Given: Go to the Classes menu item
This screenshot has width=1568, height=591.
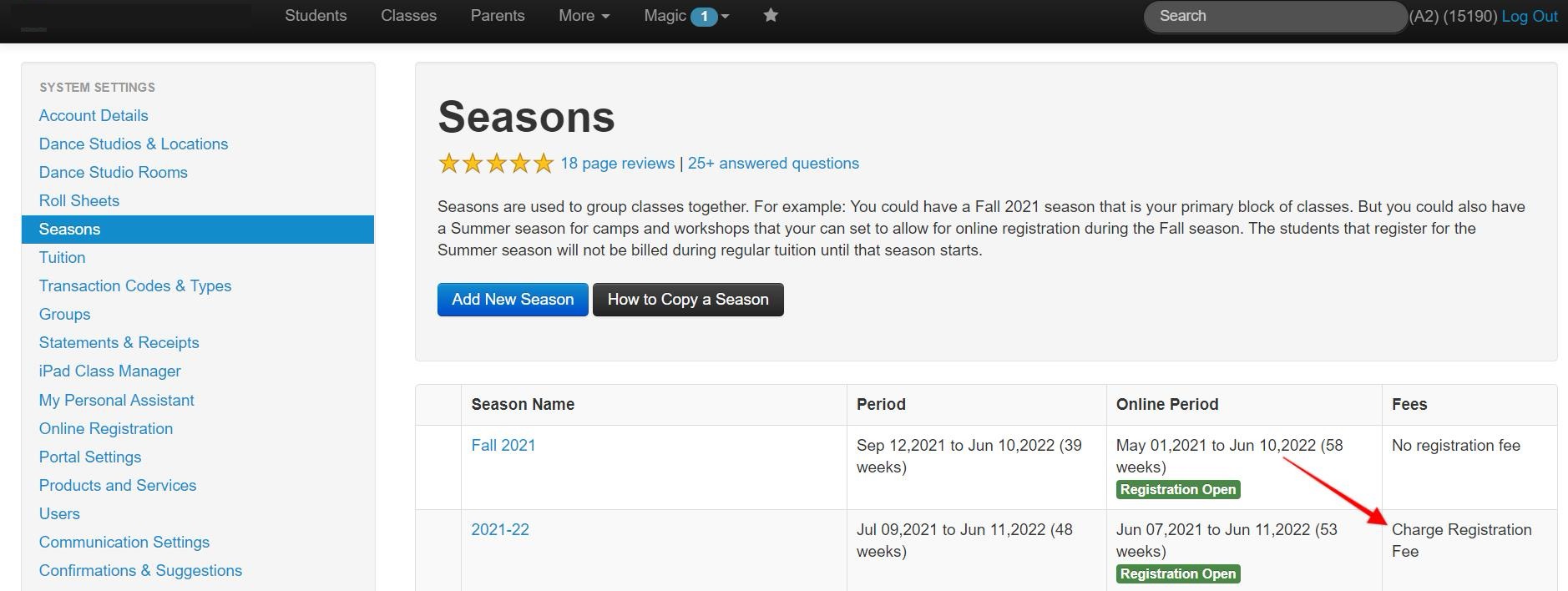Looking at the screenshot, I should point(408,16).
